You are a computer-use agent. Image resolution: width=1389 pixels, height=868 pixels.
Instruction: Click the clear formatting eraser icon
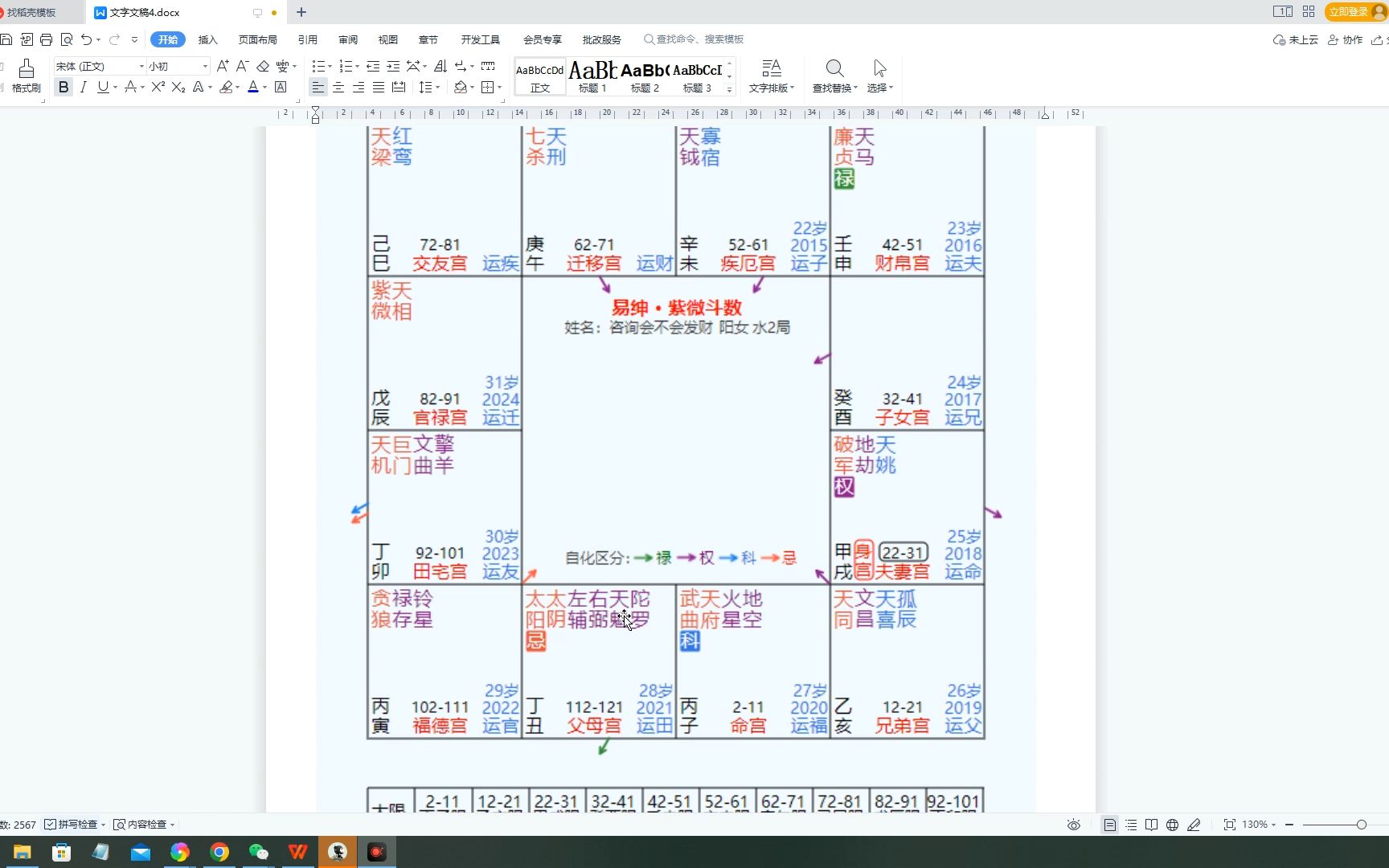[263, 66]
